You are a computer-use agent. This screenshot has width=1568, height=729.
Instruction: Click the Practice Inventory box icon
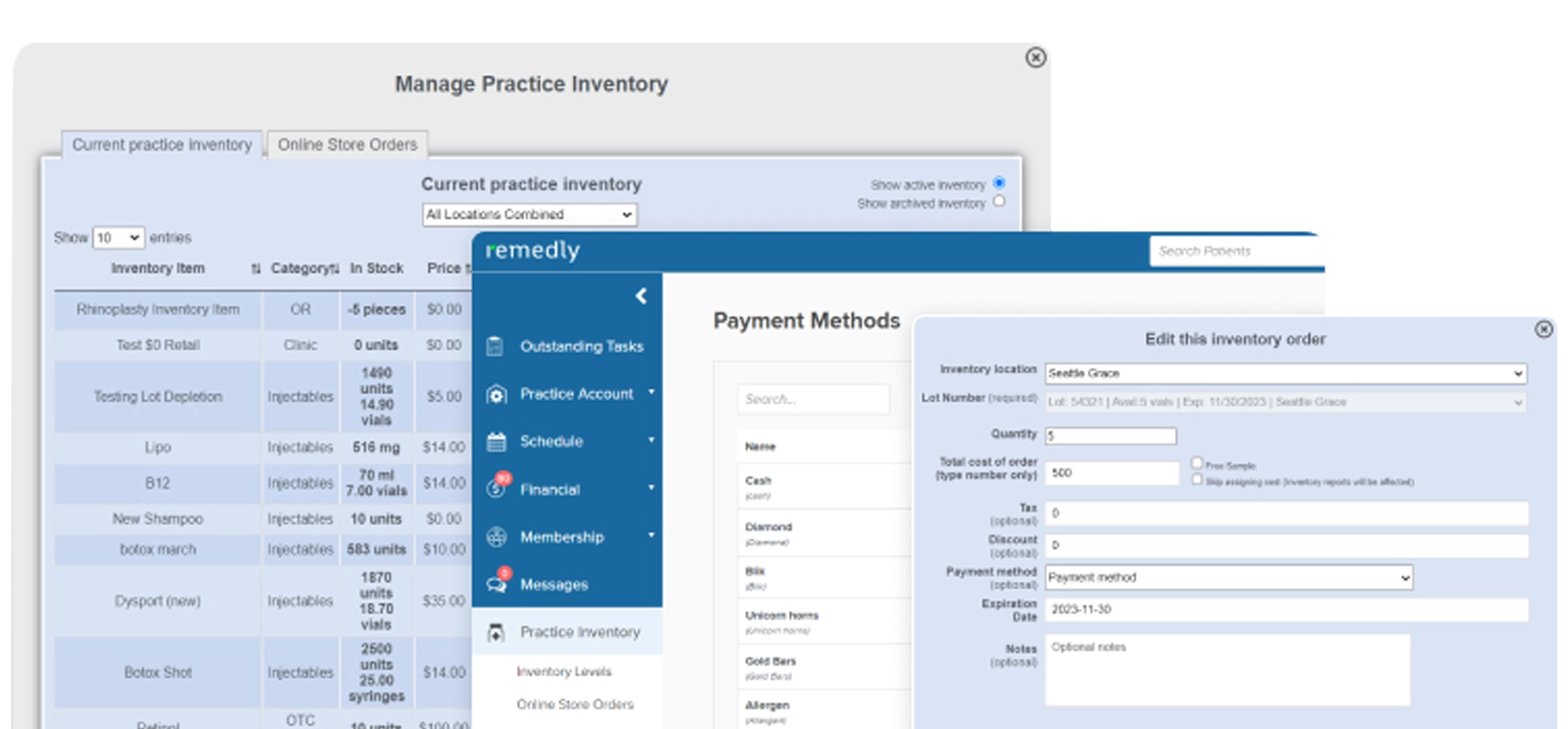coord(496,633)
